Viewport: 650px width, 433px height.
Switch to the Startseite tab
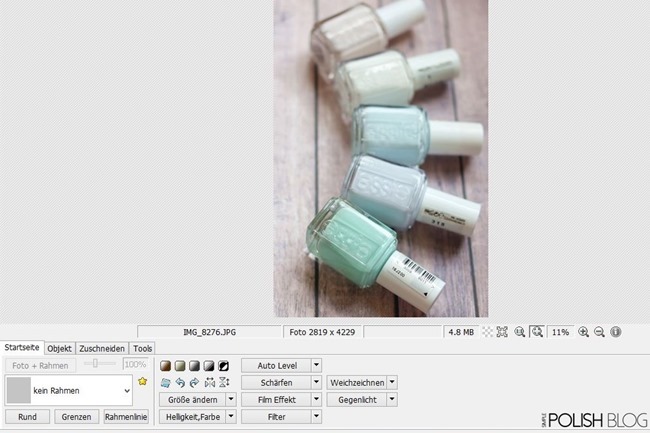point(22,347)
